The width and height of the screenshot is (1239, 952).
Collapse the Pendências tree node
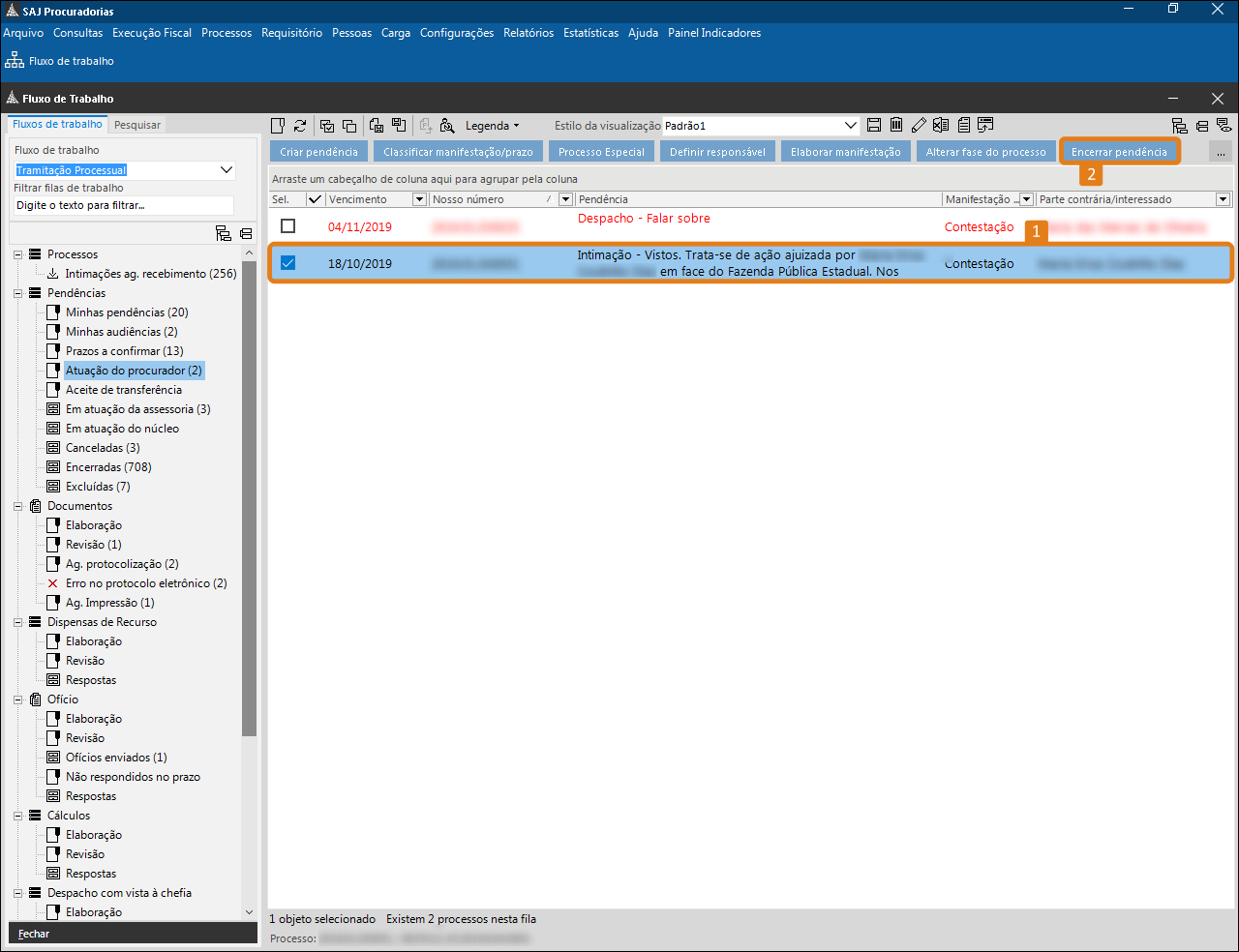[x=18, y=293]
